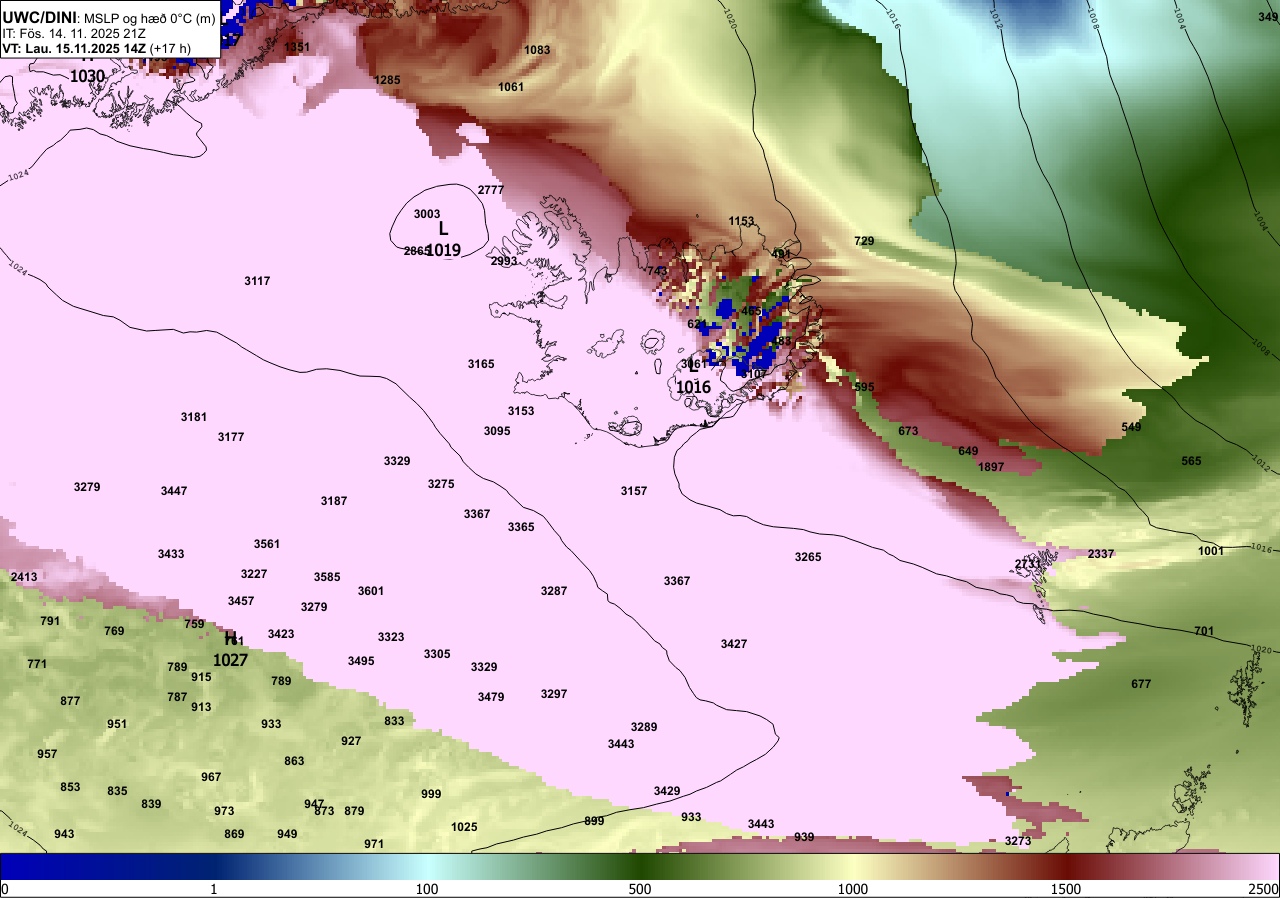Click the 3095 value

coord(497,431)
